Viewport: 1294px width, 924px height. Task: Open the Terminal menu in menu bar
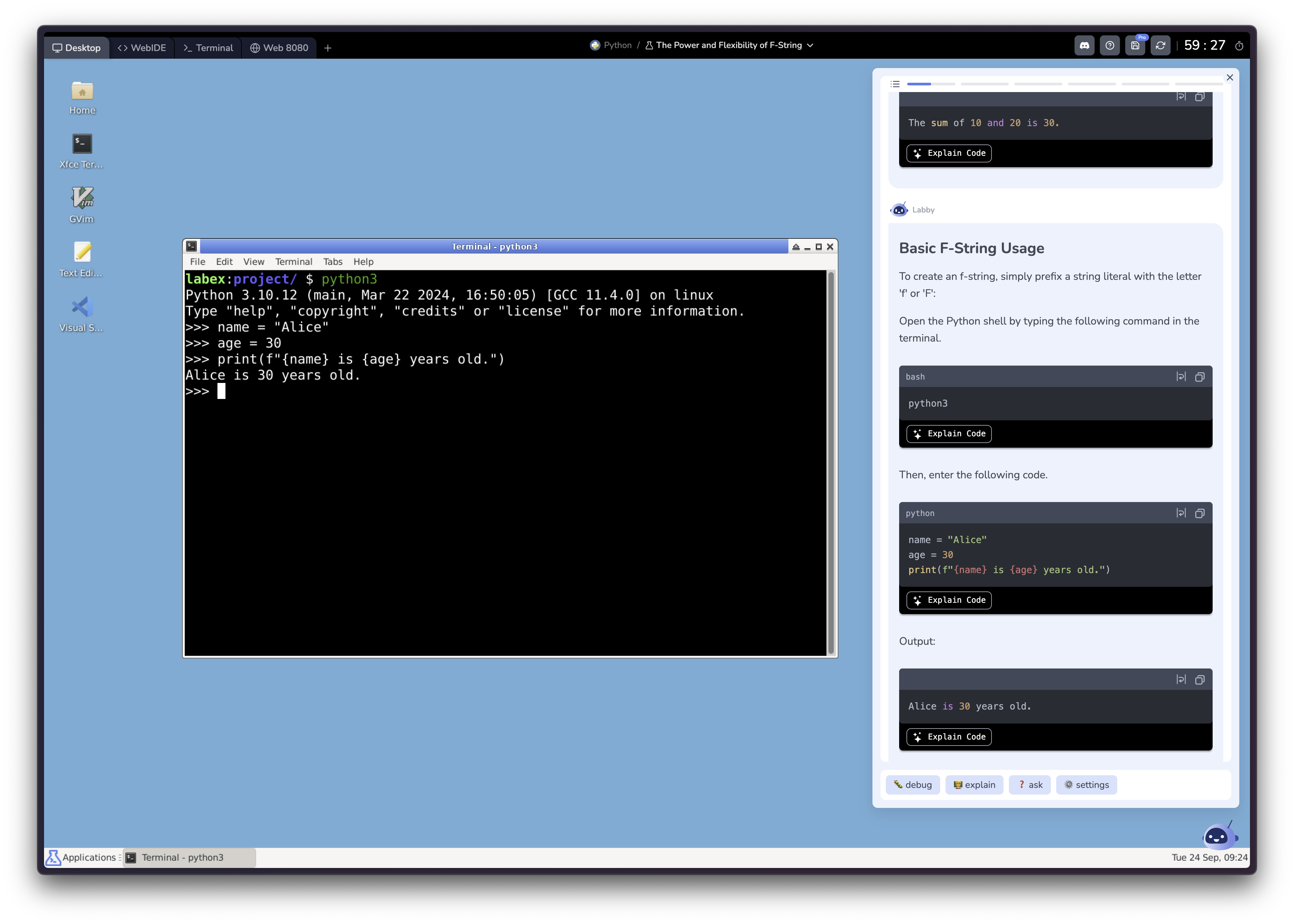pyautogui.click(x=293, y=262)
